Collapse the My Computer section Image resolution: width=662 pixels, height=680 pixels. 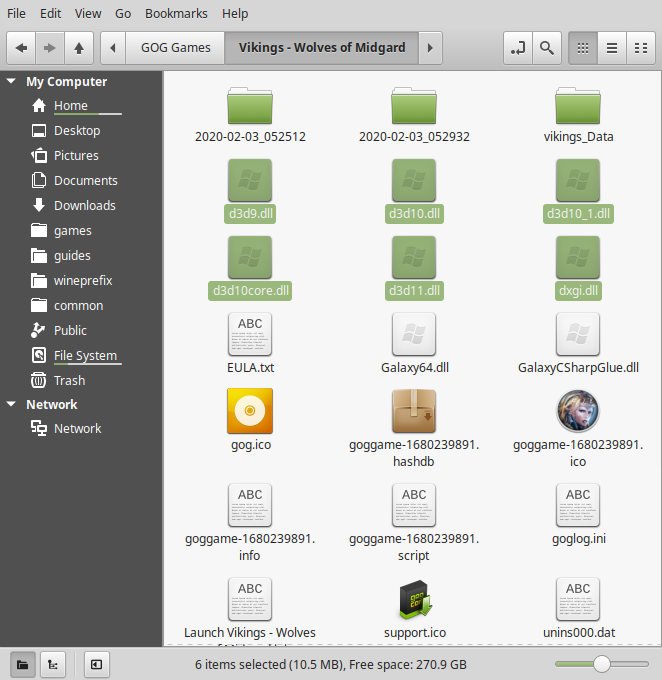(x=11, y=81)
